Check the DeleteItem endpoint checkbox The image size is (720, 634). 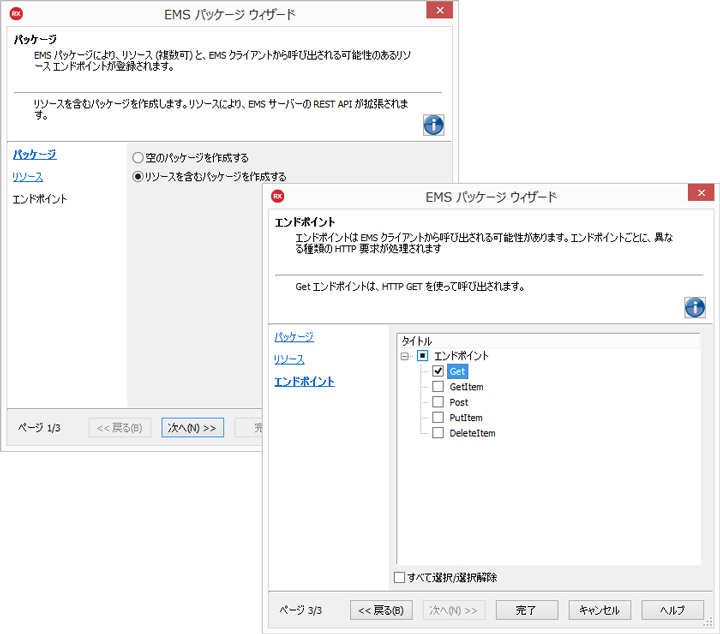coord(438,433)
